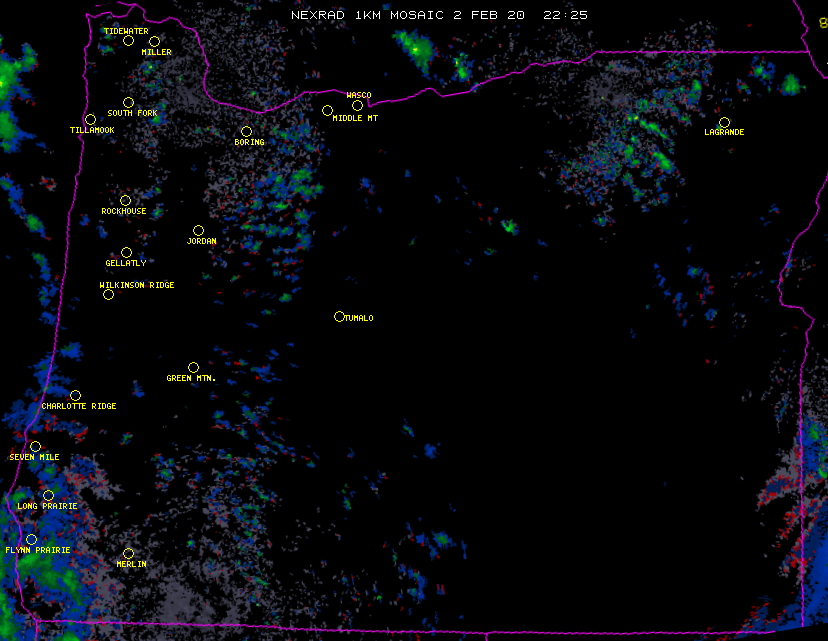The image size is (828, 641).
Task: Click the Charlotte Ridge label text
Action: click(79, 407)
